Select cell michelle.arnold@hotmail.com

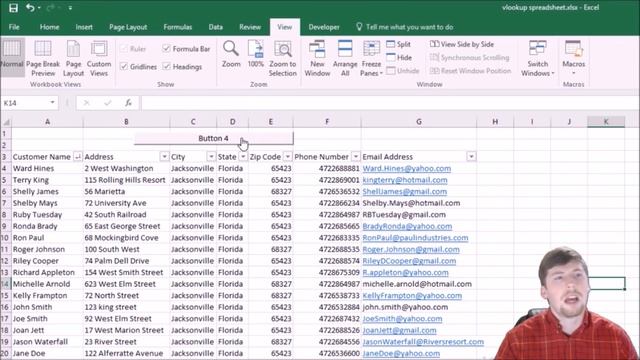(419, 284)
